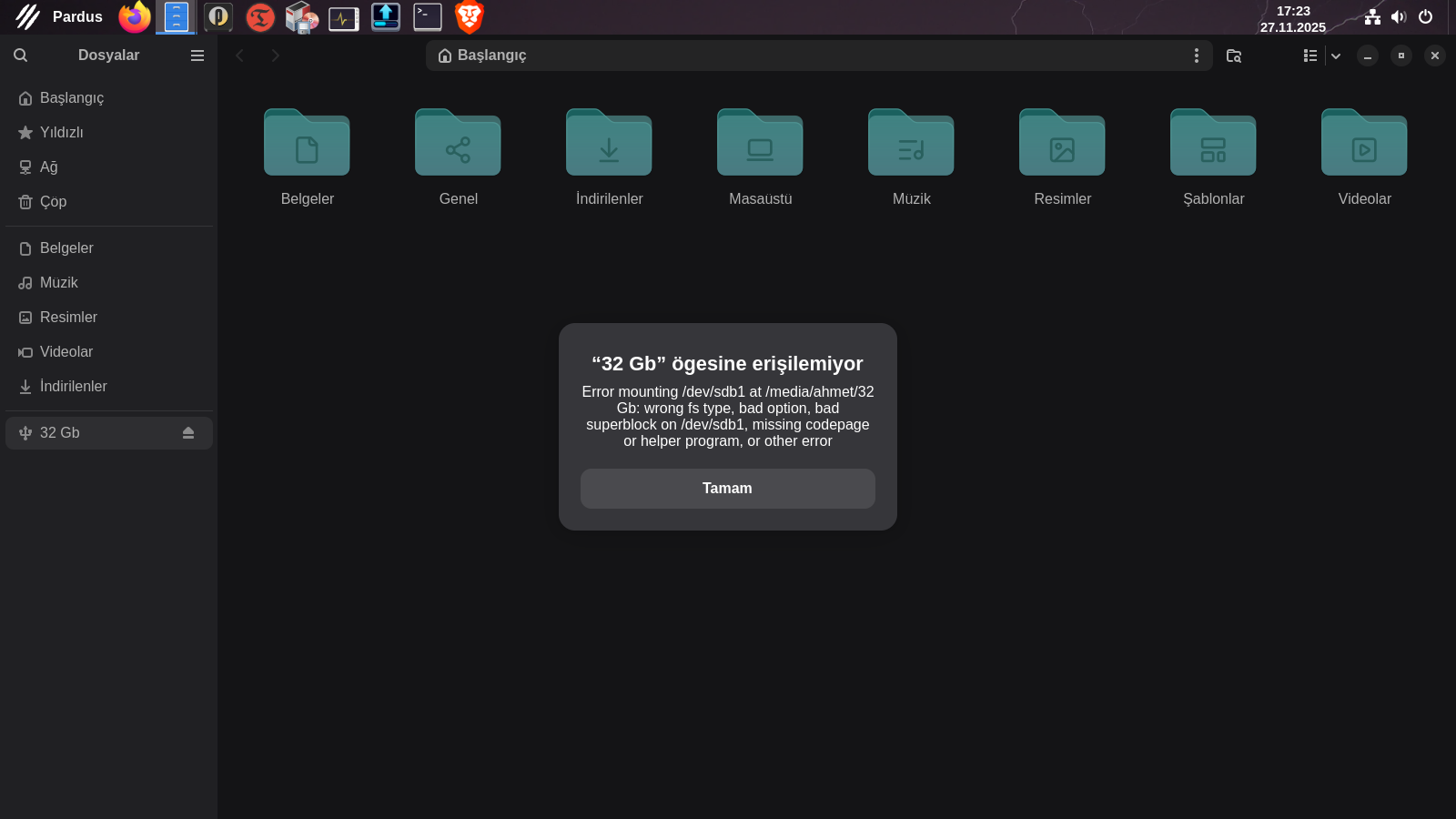Open the search icon in Dosyalar sidebar
Screen dimensions: 1456x819
[20, 56]
